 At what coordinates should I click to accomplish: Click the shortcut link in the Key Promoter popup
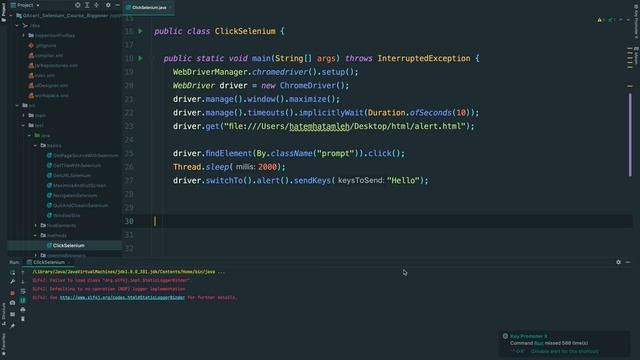[x=518, y=351]
